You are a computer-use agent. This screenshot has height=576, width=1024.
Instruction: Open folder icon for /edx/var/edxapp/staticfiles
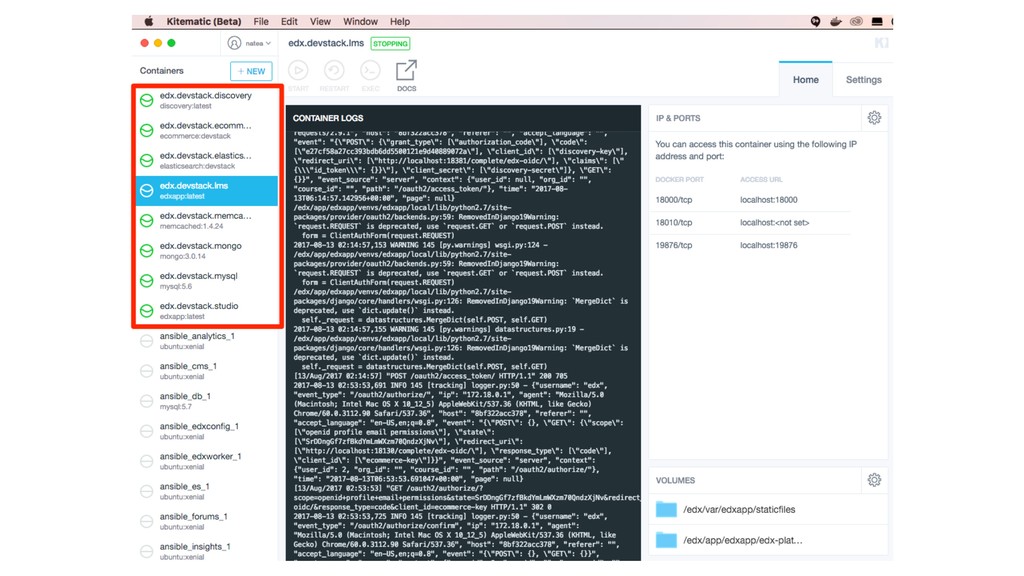(x=666, y=509)
